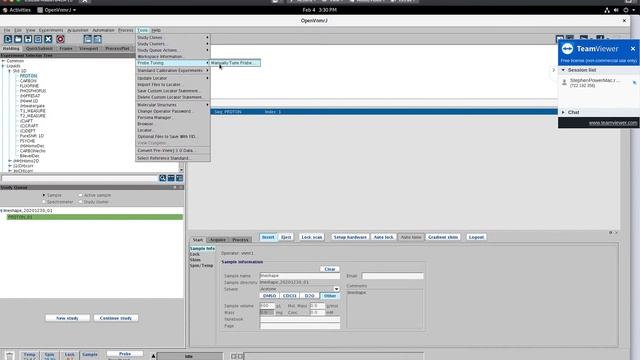Click the red stop acquisition icon

pyautogui.click(x=60, y=39)
